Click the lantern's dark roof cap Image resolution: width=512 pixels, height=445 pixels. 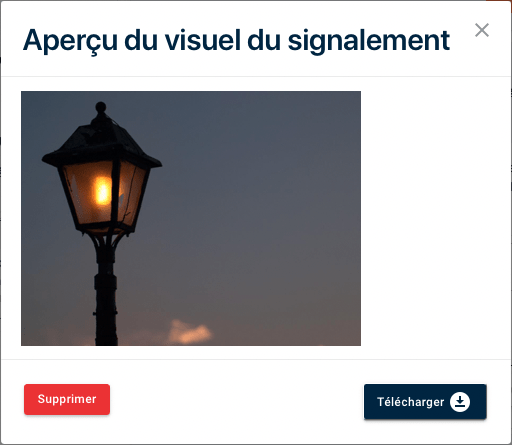[102, 143]
